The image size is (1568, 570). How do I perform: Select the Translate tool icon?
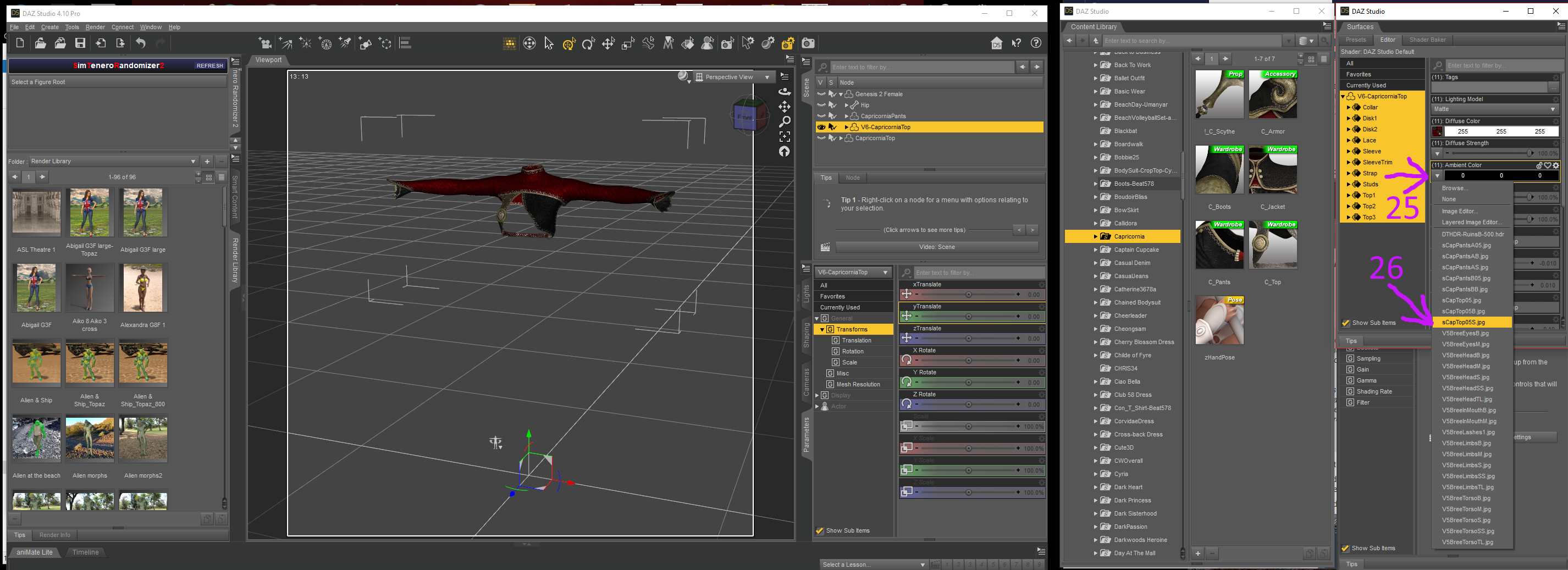608,43
